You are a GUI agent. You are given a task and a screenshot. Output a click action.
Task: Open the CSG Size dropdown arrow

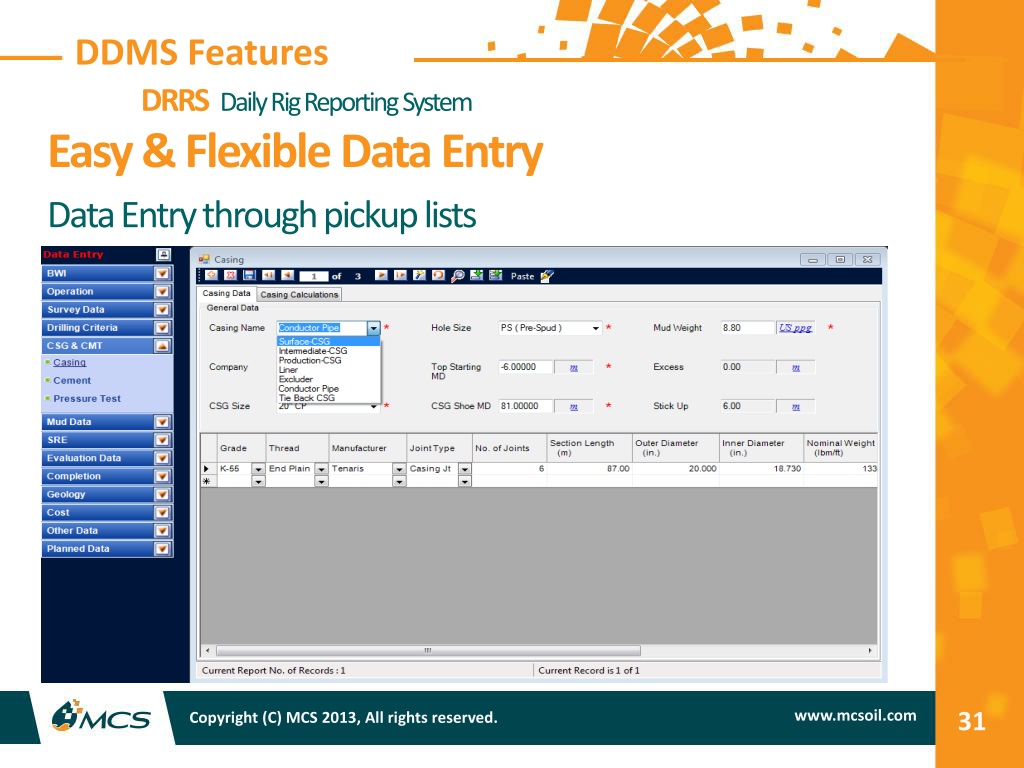(374, 407)
